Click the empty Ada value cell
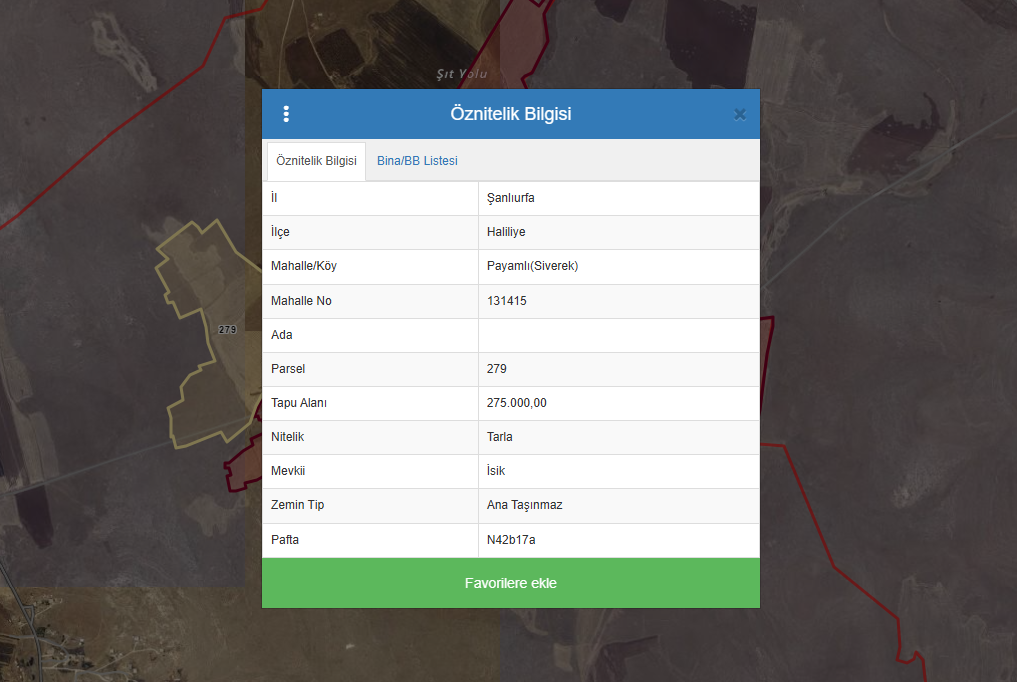 pos(618,335)
